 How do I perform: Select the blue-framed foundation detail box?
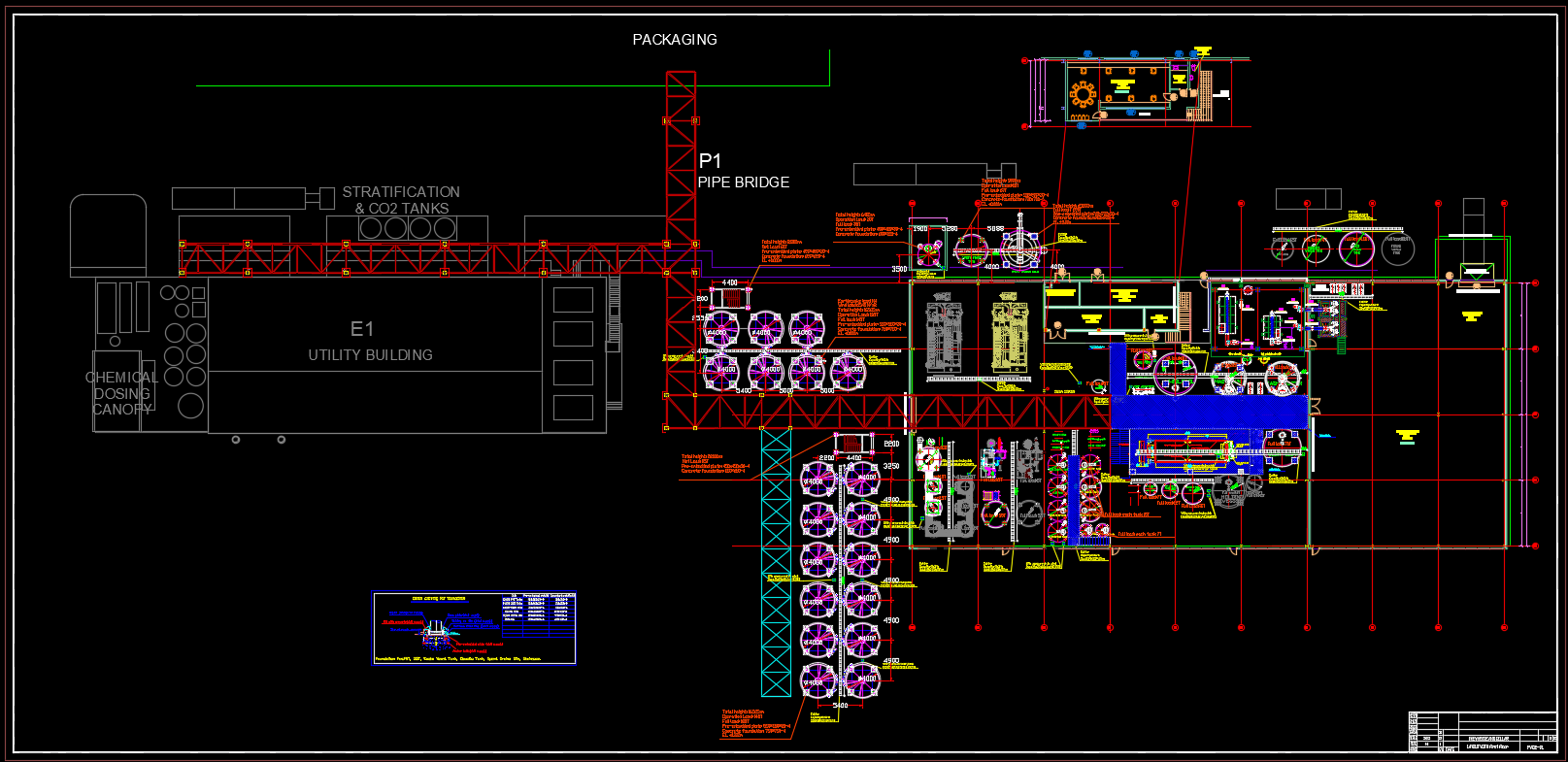tap(474, 628)
